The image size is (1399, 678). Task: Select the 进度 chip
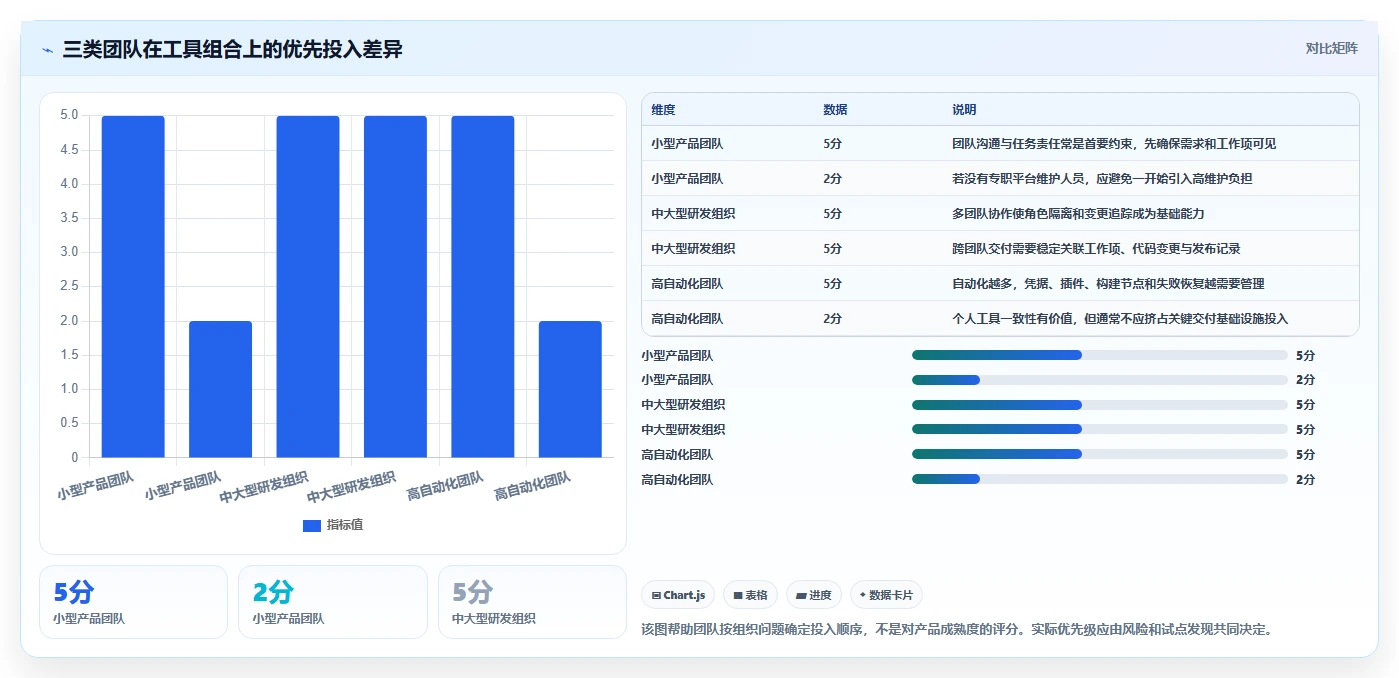point(814,595)
